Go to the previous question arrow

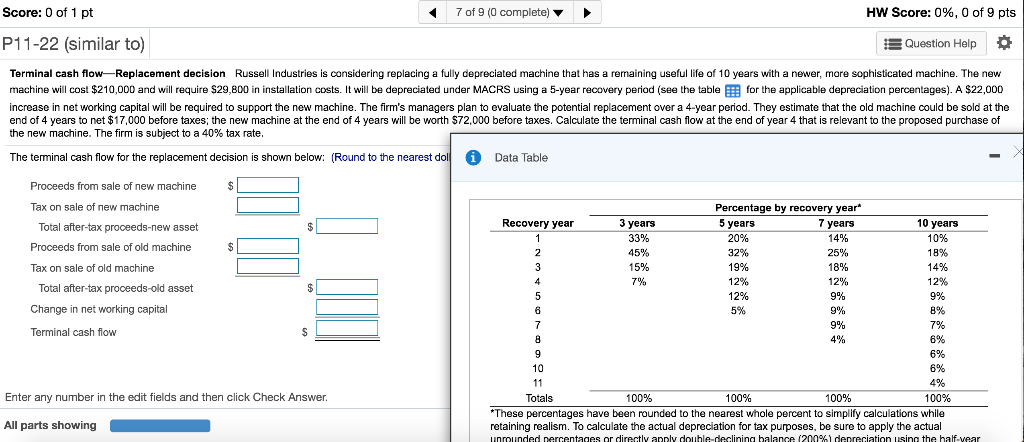(432, 12)
